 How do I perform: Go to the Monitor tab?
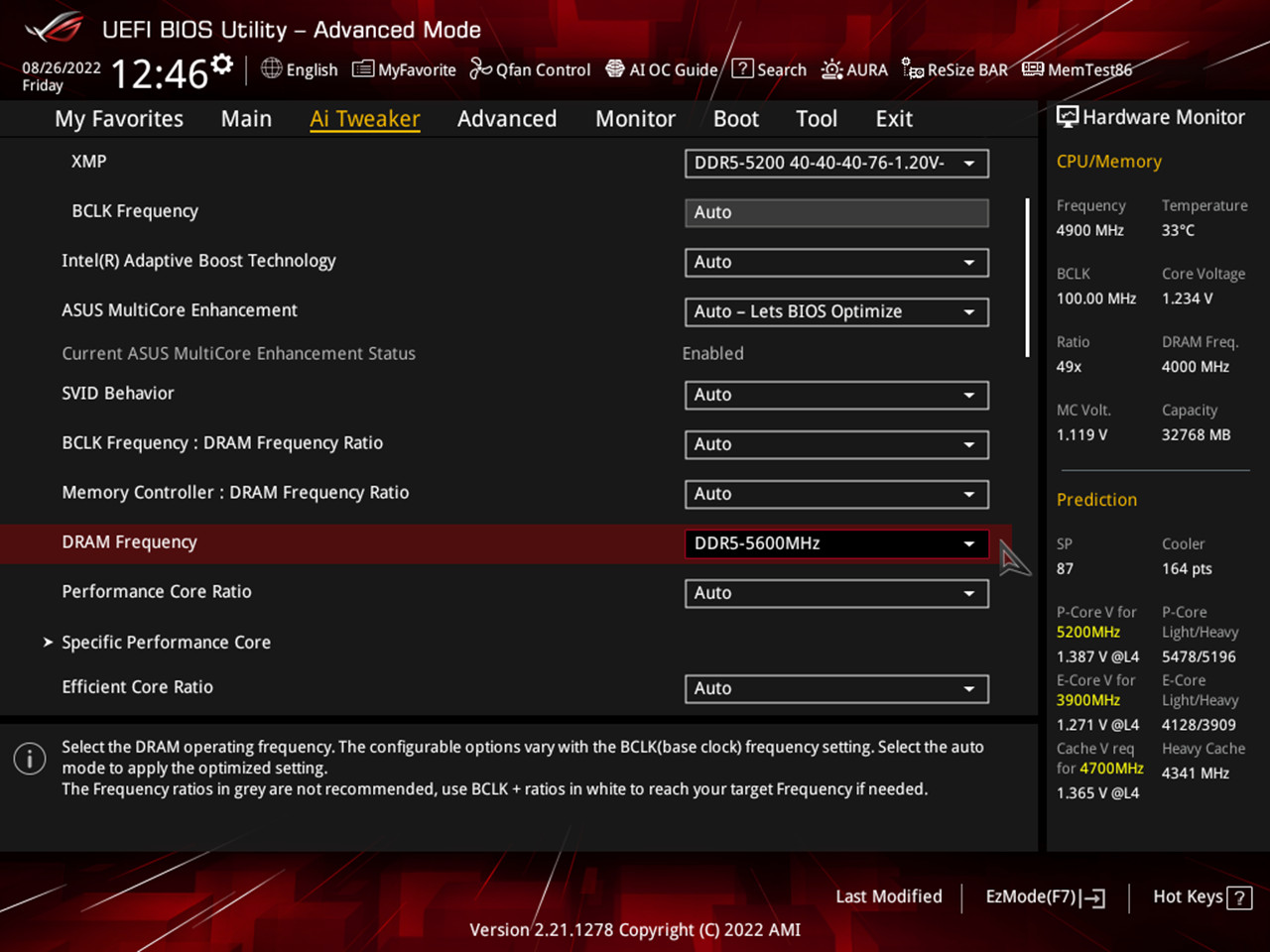click(635, 119)
